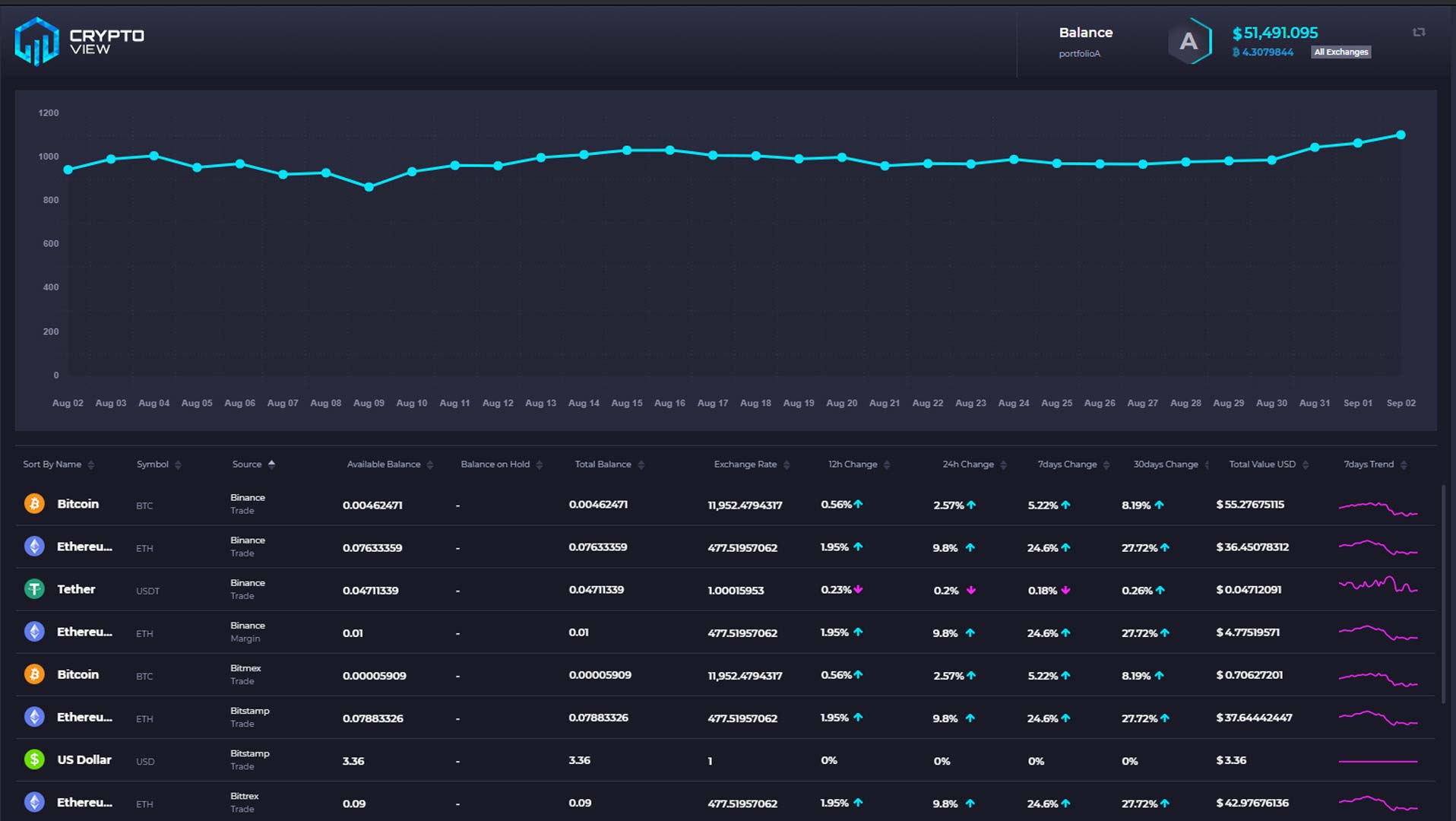1456x821 pixels.
Task: Click the US Dollar currency icon
Action: pos(34,759)
